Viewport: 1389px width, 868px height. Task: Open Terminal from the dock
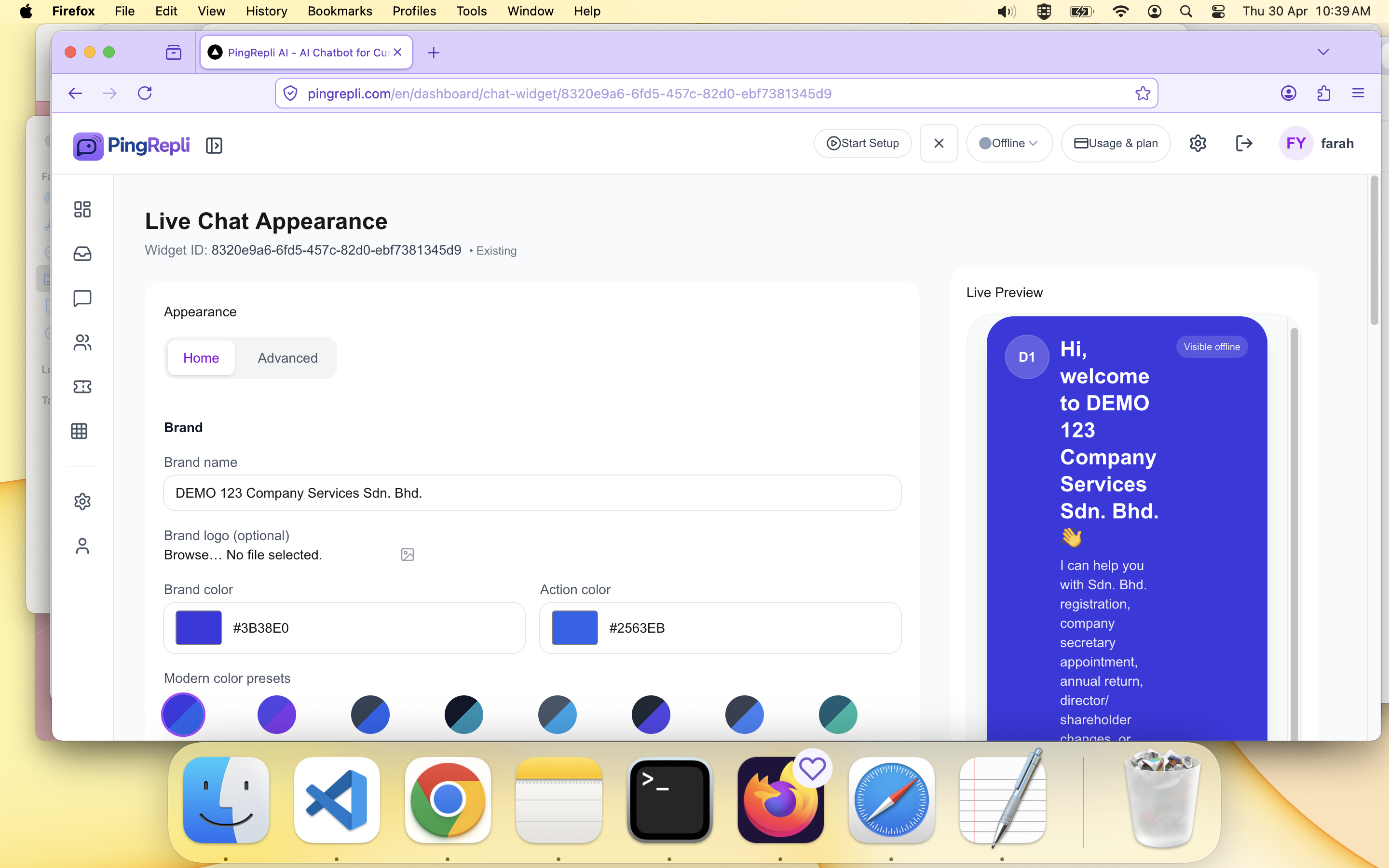(670, 800)
